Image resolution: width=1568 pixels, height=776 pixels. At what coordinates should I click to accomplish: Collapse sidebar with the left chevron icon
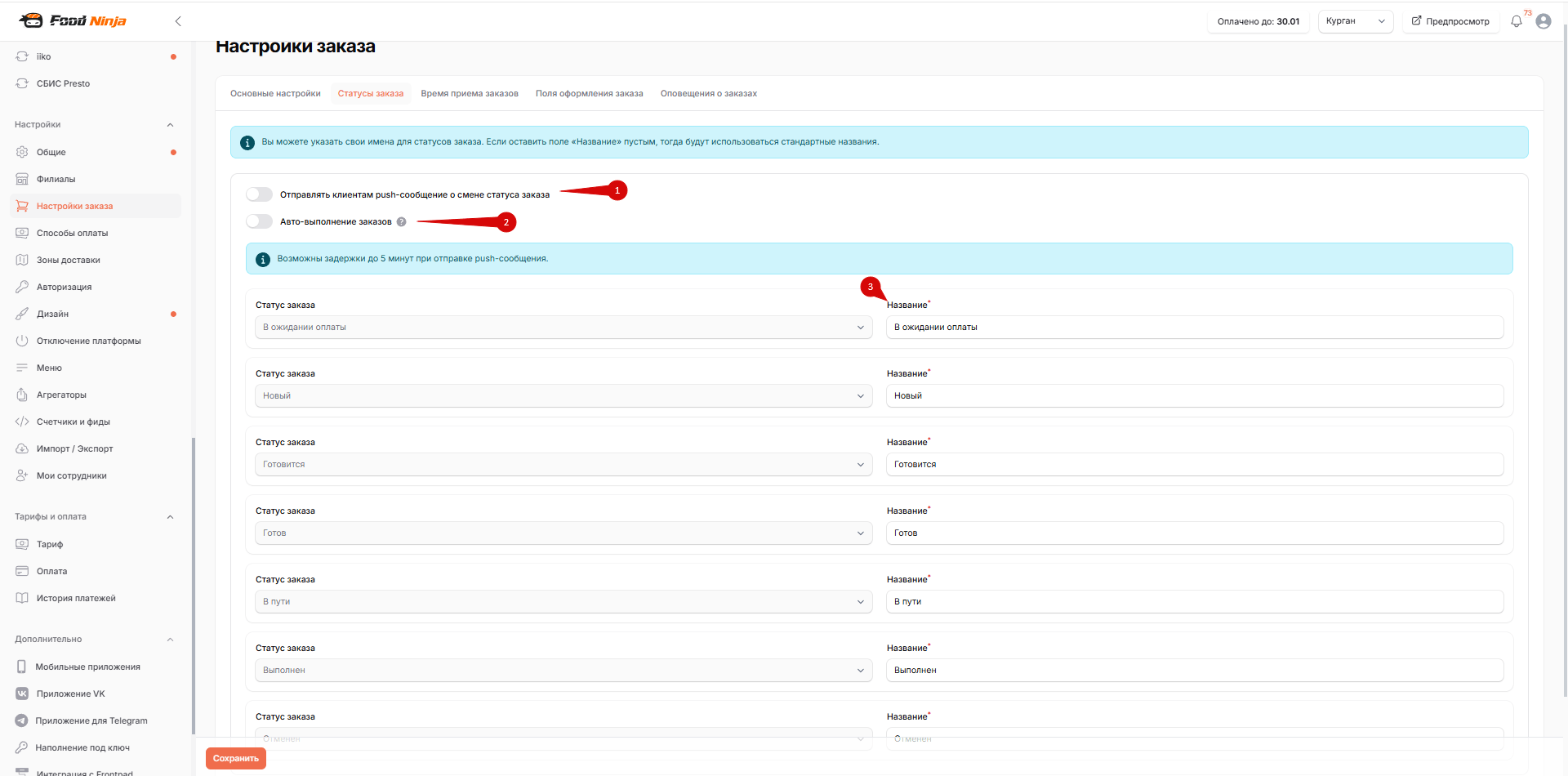(178, 21)
